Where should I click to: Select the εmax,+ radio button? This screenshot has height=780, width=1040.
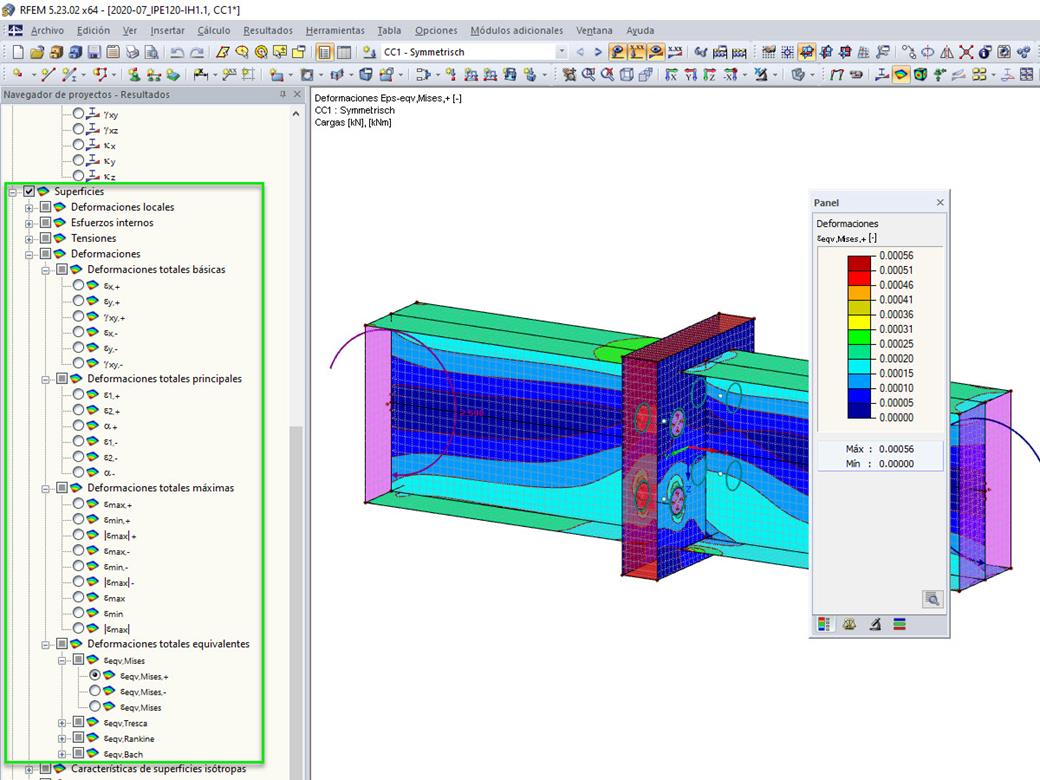(x=78, y=503)
